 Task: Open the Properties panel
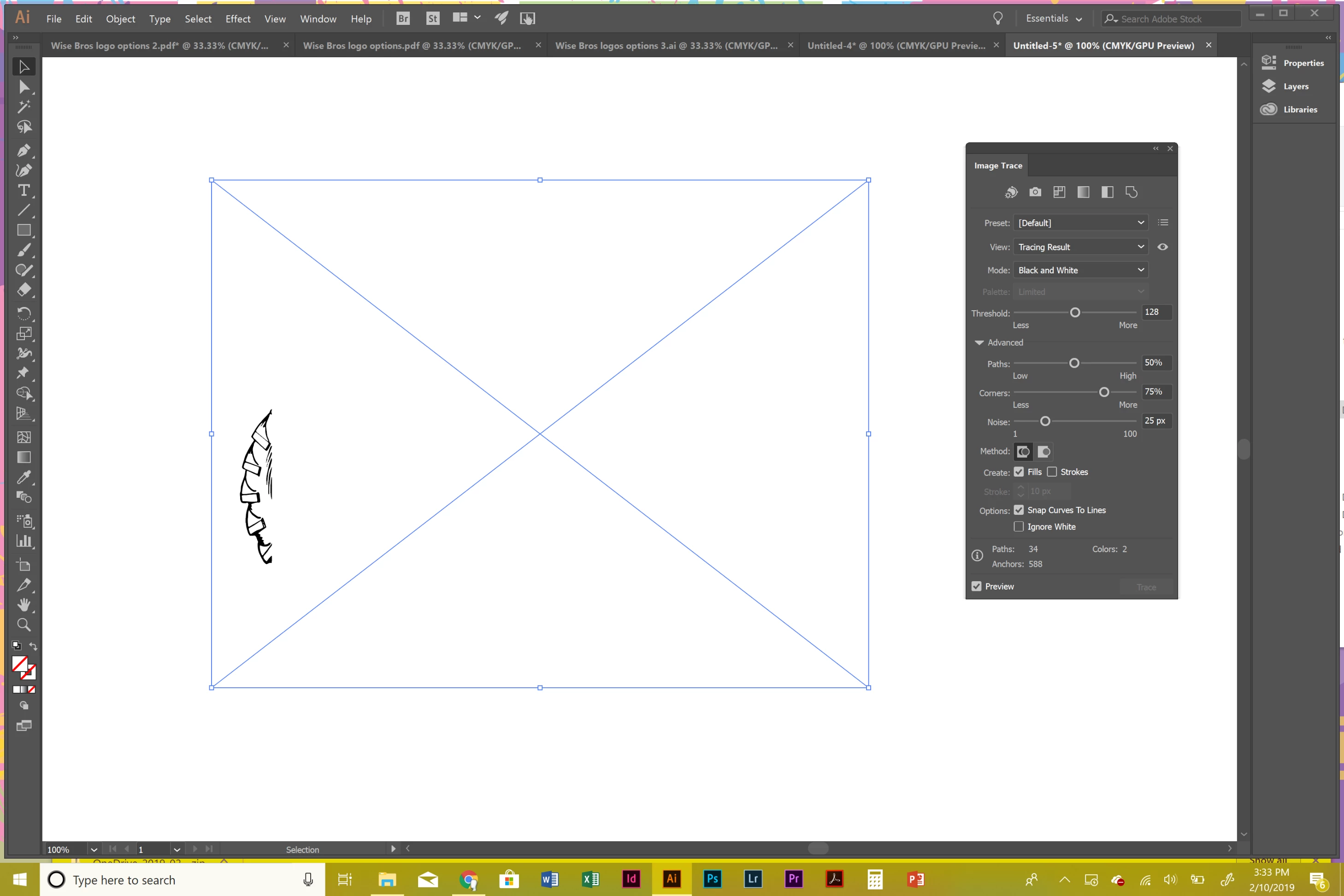point(1292,63)
